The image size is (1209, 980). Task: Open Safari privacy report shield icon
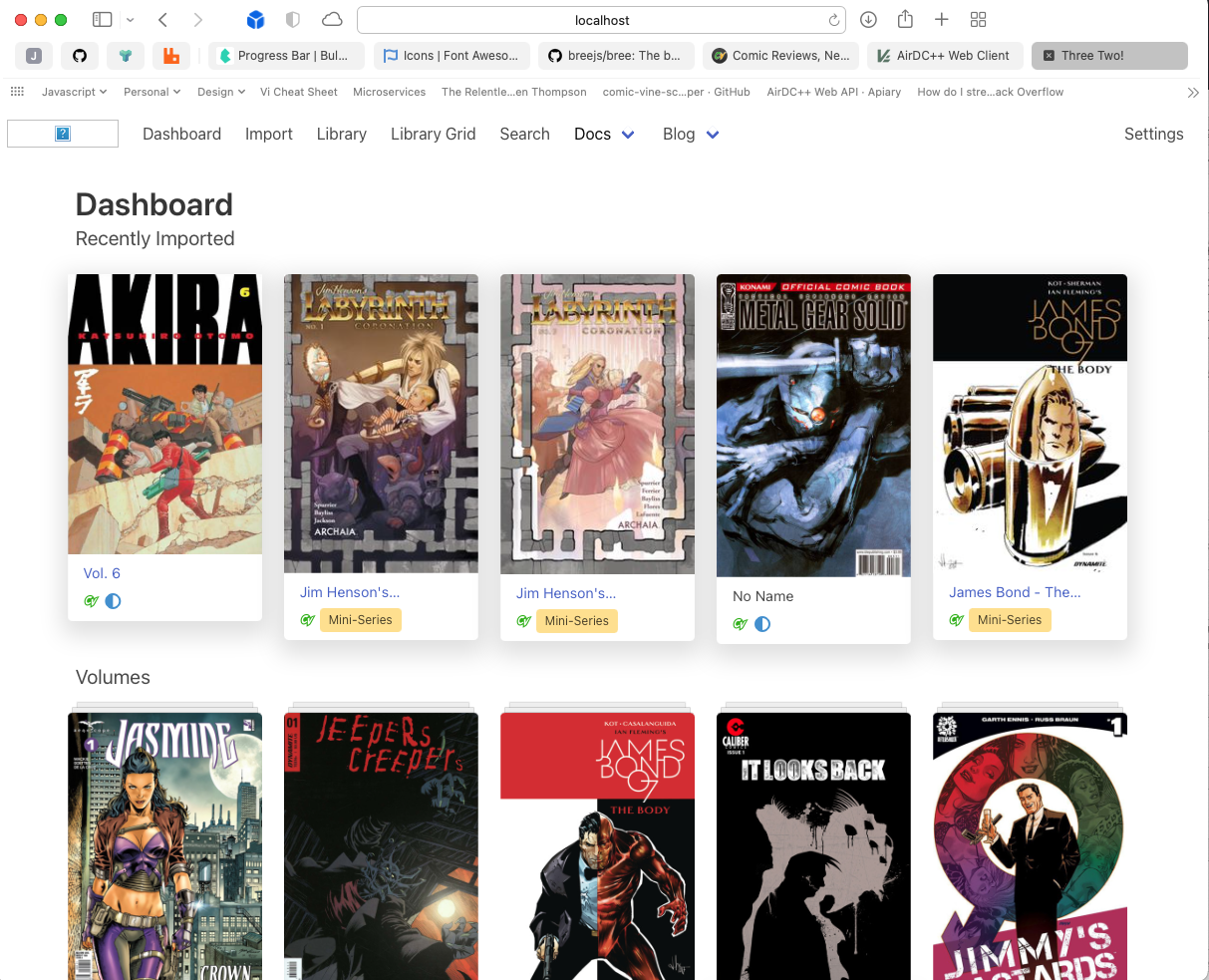[x=292, y=20]
